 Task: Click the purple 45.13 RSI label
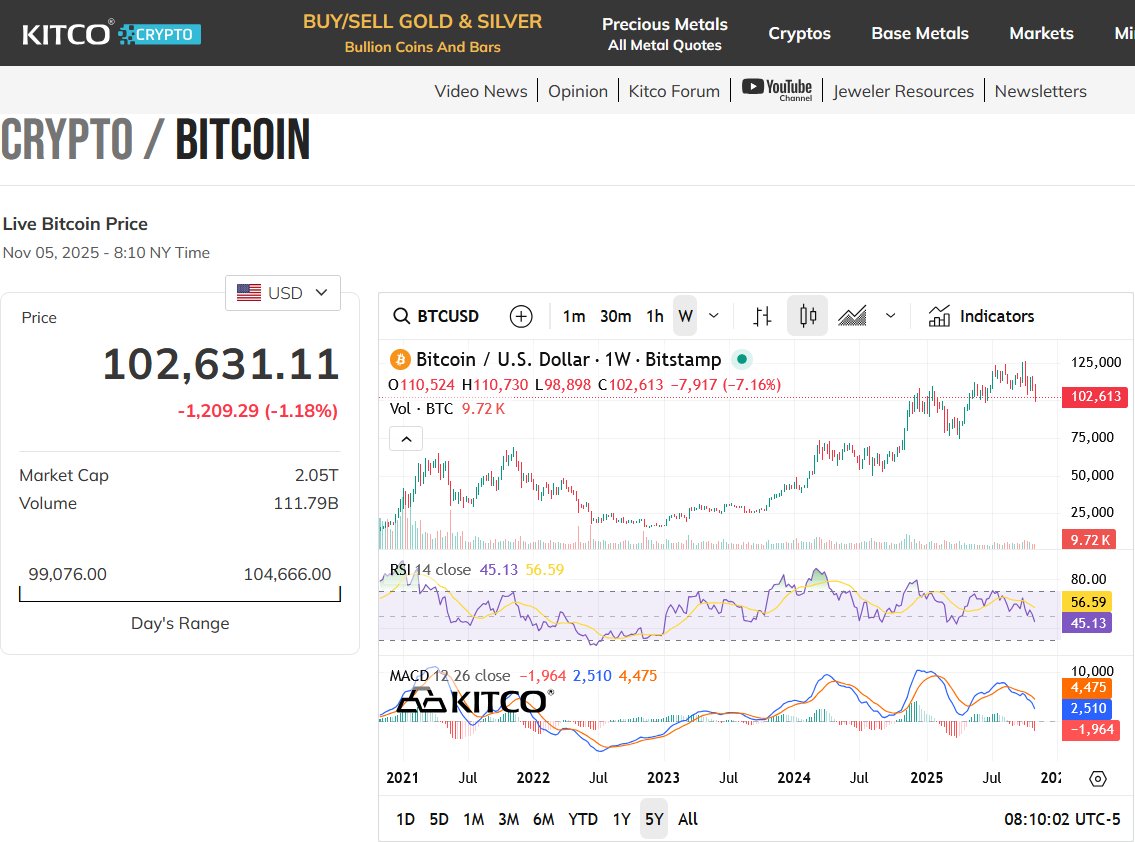(1088, 623)
